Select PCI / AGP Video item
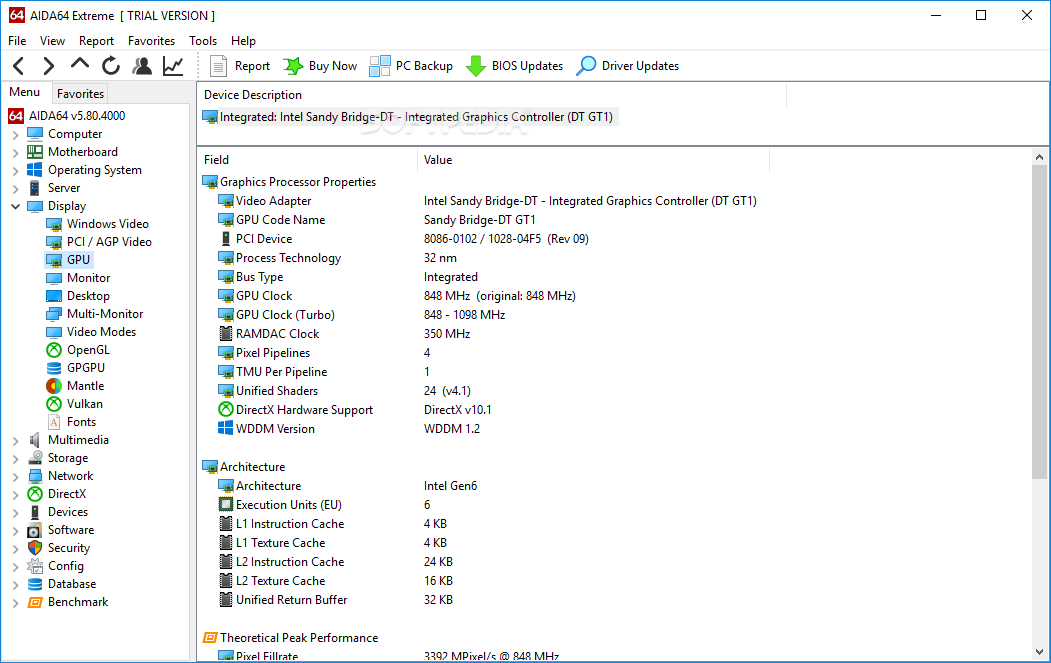 pyautogui.click(x=99, y=242)
